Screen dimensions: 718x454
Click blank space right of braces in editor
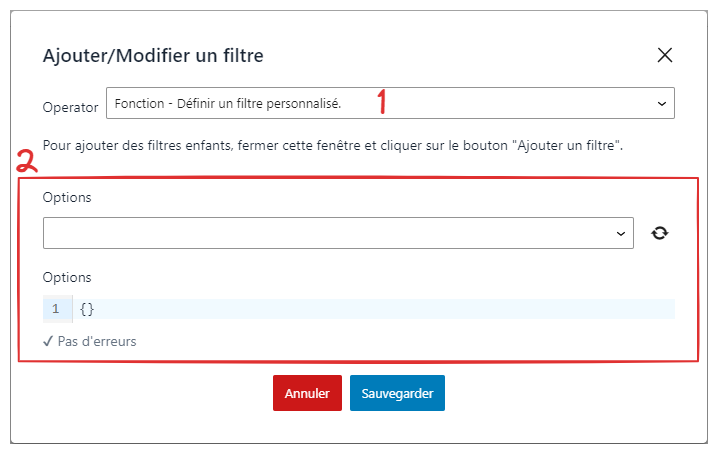click(385, 309)
